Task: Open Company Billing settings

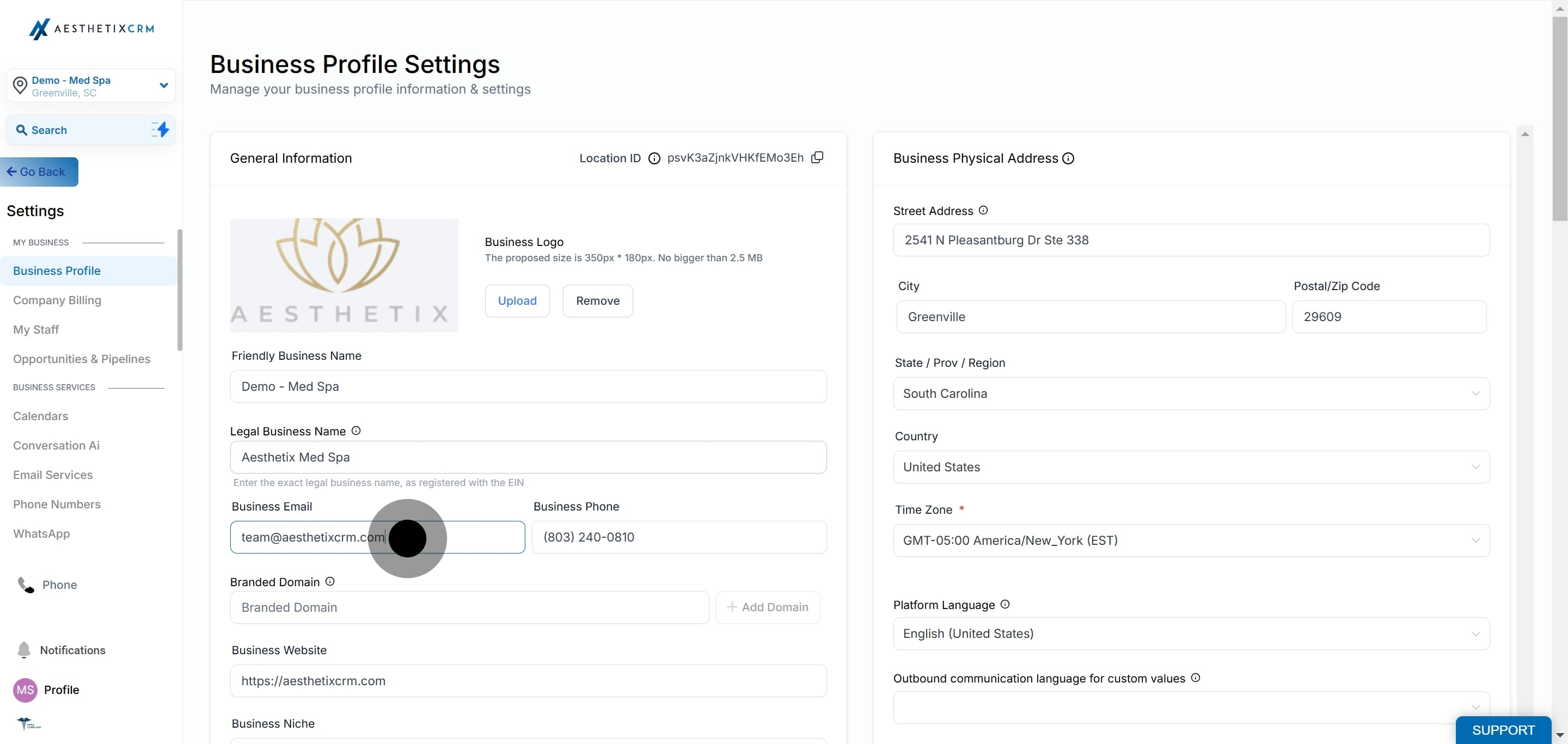Action: point(57,300)
